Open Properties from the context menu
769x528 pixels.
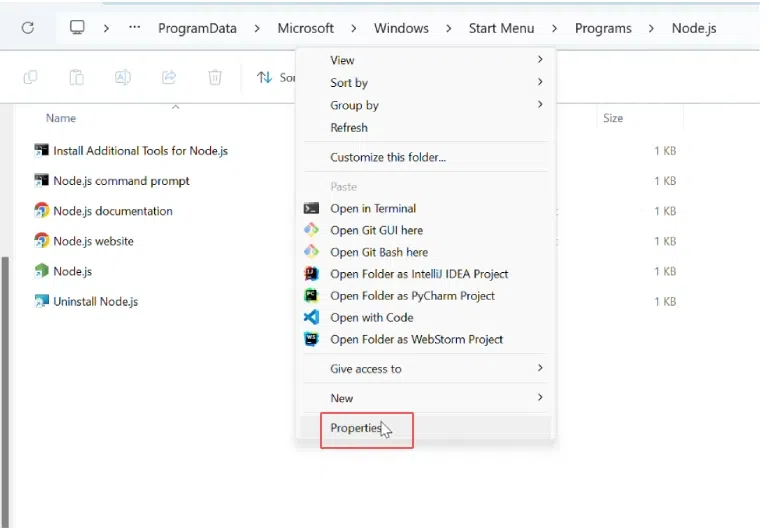coord(426,428)
